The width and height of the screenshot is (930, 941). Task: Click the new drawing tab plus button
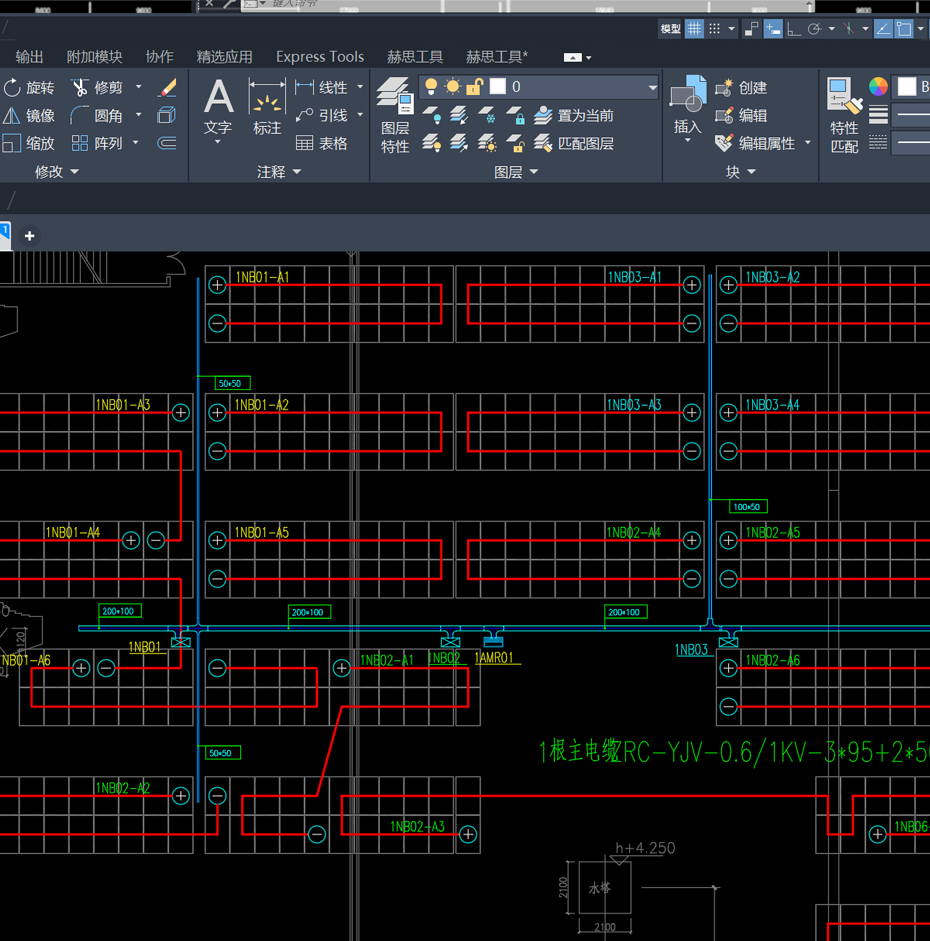[29, 236]
